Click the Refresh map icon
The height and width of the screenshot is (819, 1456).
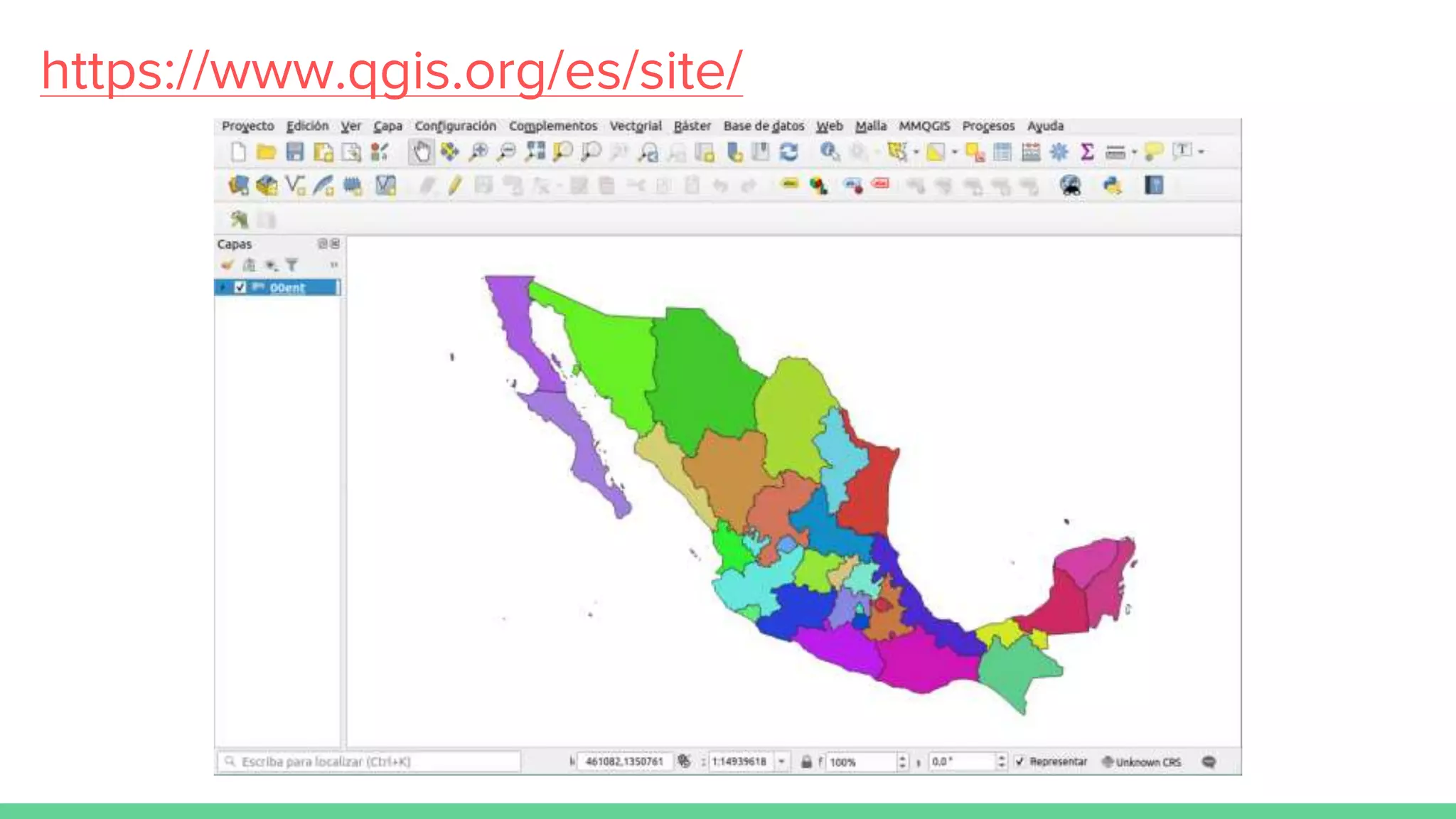pyautogui.click(x=788, y=151)
